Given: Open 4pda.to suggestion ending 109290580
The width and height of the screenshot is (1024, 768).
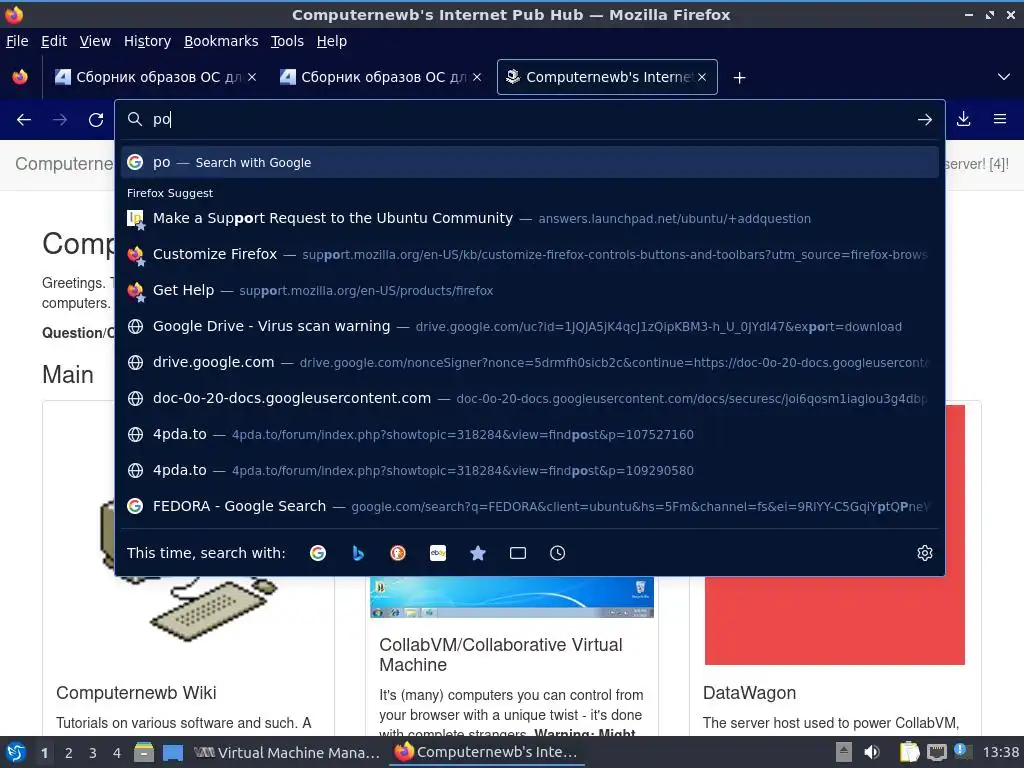Looking at the screenshot, I should [x=530, y=470].
